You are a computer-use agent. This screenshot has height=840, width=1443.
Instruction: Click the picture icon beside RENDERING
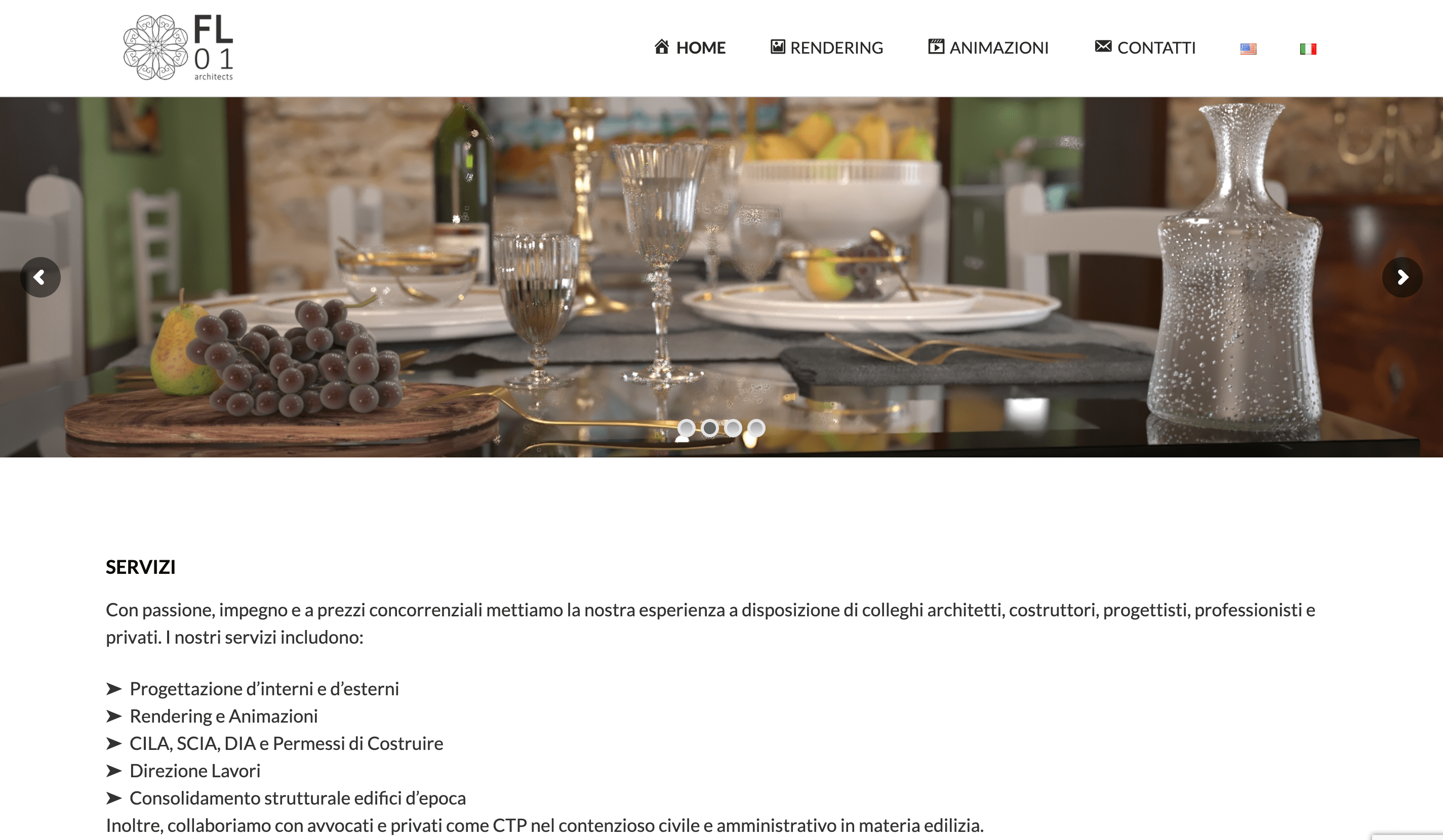[777, 47]
